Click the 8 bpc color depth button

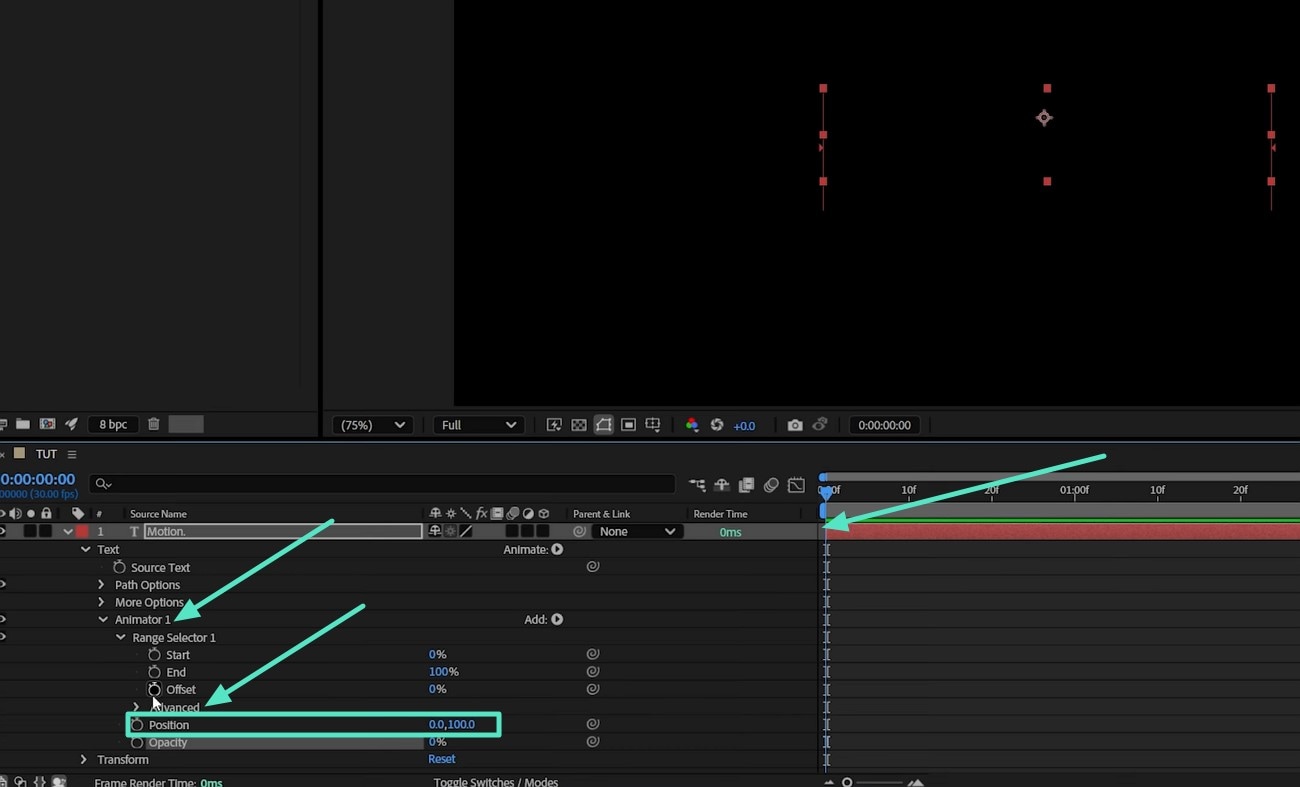point(112,424)
